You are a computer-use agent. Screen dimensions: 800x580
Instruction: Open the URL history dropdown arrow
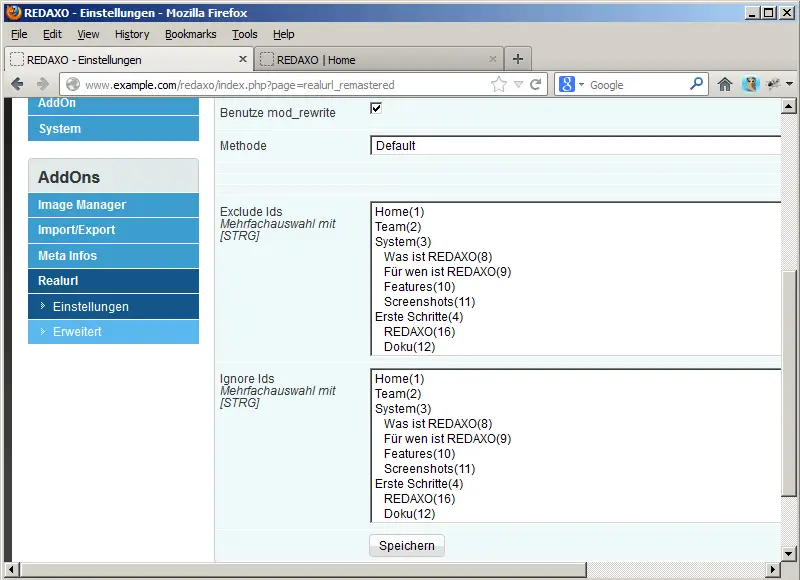518,84
